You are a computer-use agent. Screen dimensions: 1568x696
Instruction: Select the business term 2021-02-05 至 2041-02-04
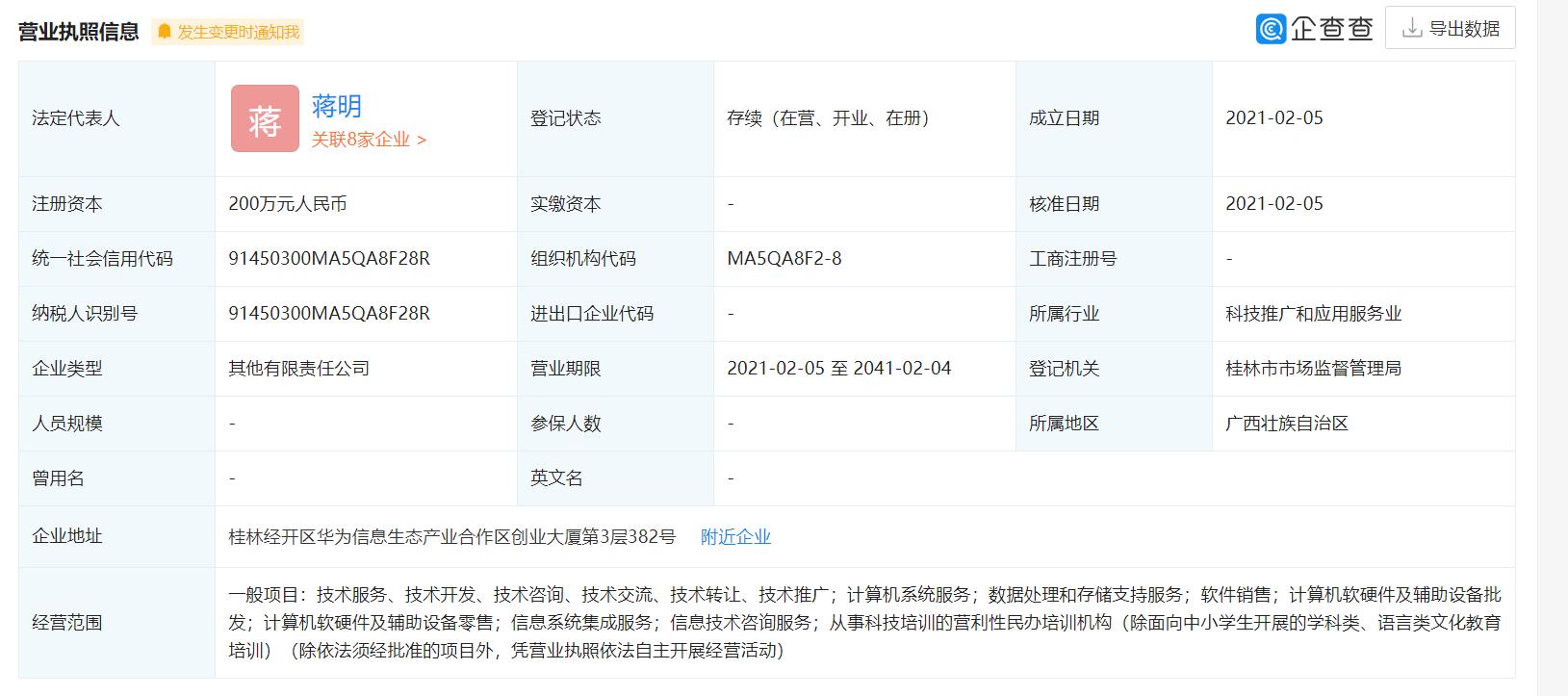(x=838, y=369)
